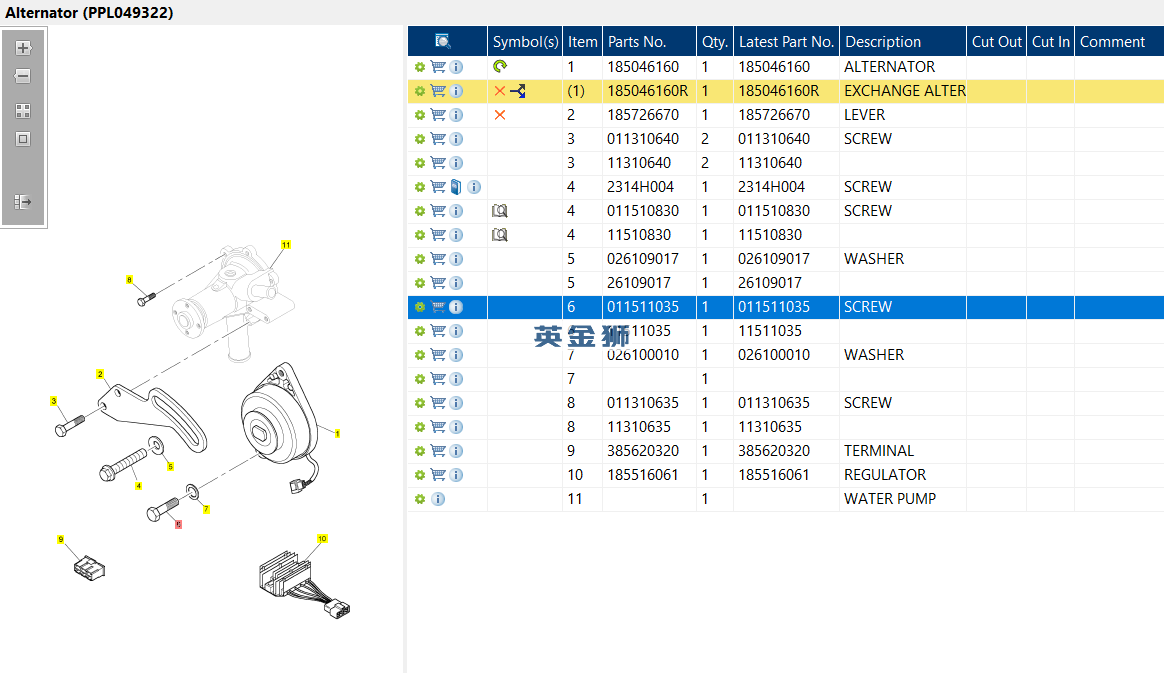Click the search icon in table header
Viewport: 1164px width, 673px height.
442,42
